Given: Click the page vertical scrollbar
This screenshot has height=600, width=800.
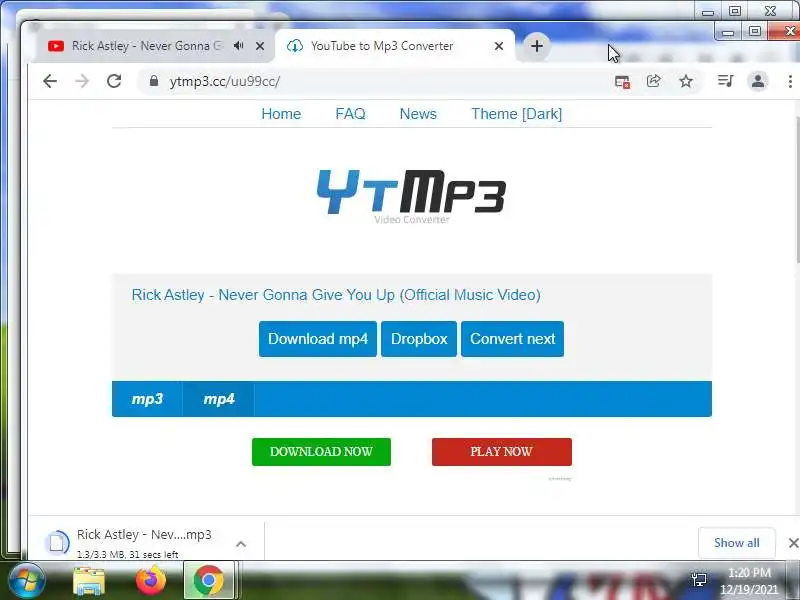Looking at the screenshot, I should [x=796, y=190].
